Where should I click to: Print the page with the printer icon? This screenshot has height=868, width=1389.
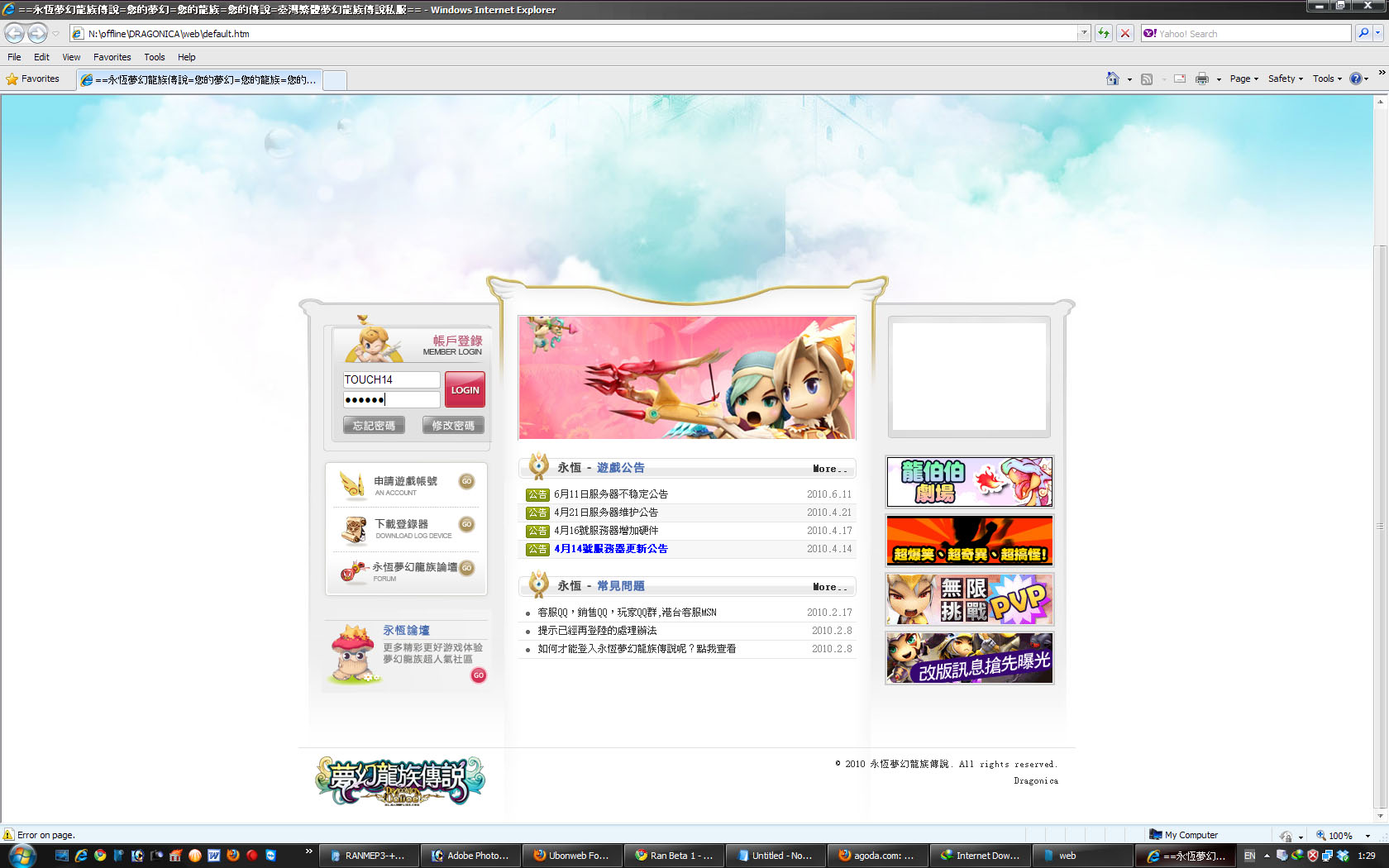[1202, 79]
